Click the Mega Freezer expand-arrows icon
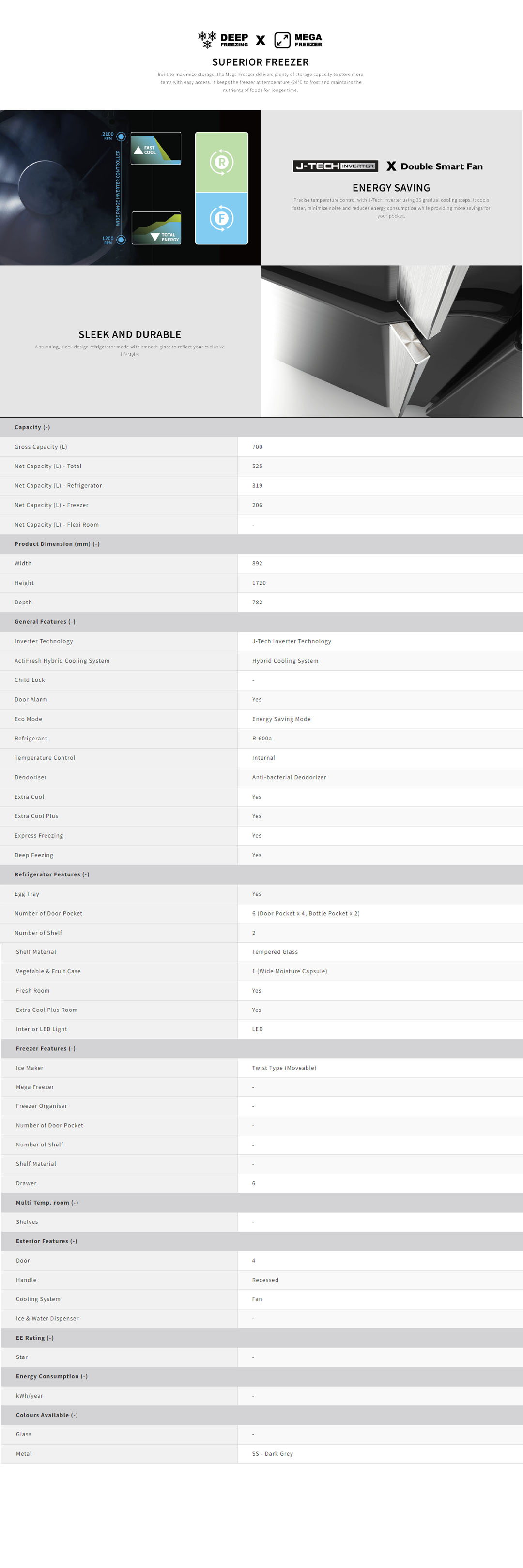The image size is (523, 1568). point(282,40)
